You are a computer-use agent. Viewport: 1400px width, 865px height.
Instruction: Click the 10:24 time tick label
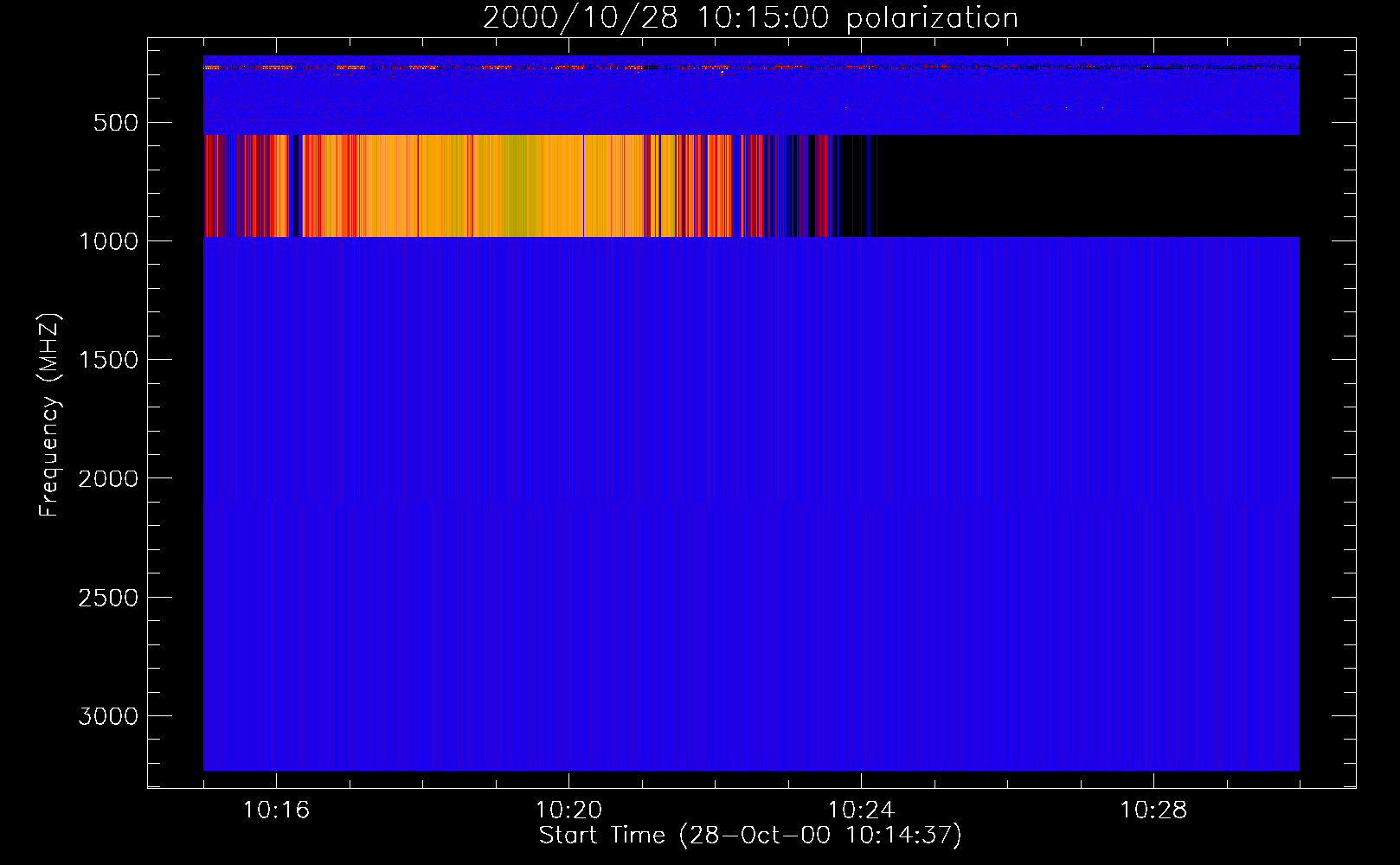pos(861,811)
